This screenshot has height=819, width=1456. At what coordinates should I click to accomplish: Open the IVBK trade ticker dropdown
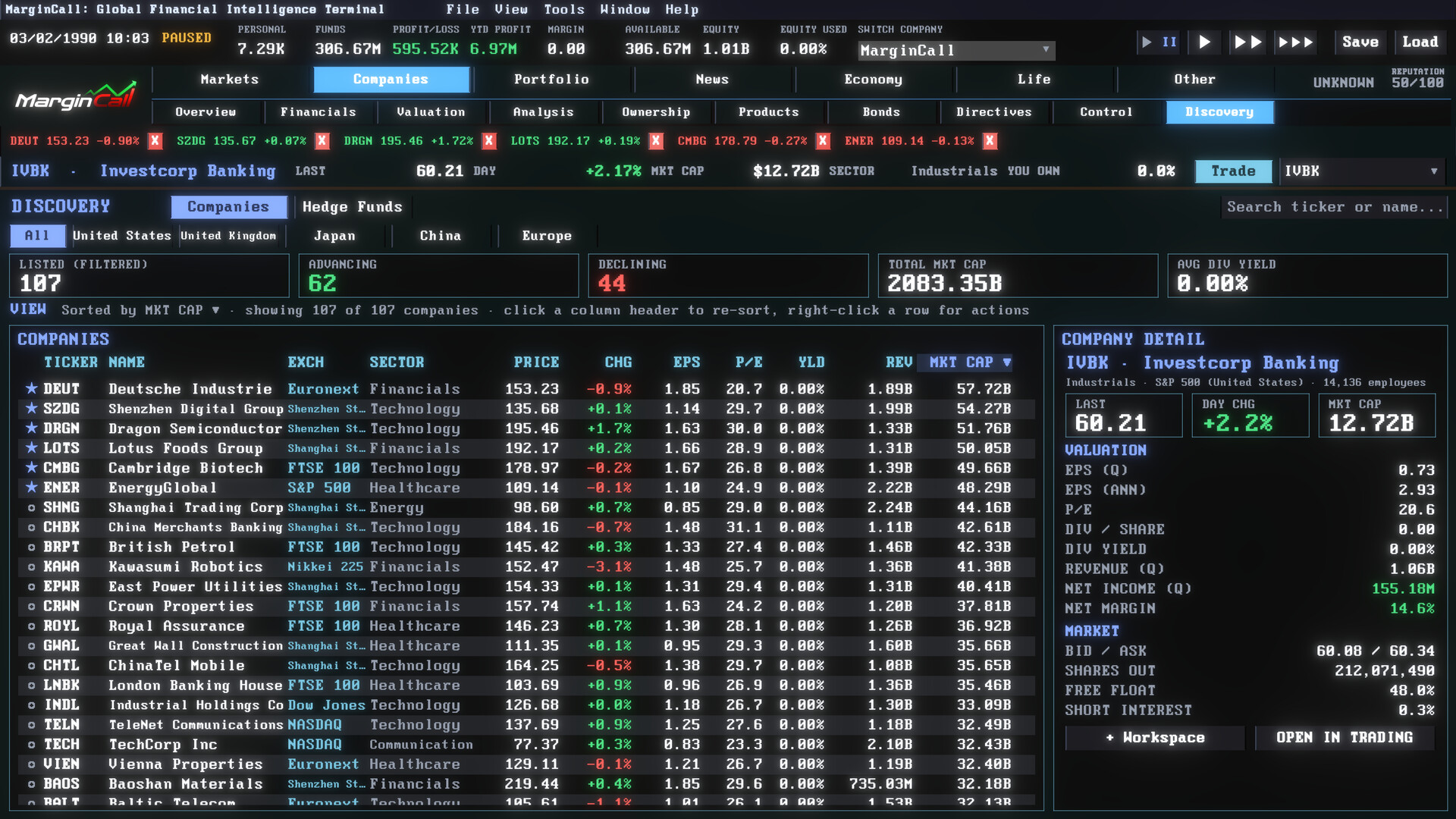click(x=1362, y=171)
